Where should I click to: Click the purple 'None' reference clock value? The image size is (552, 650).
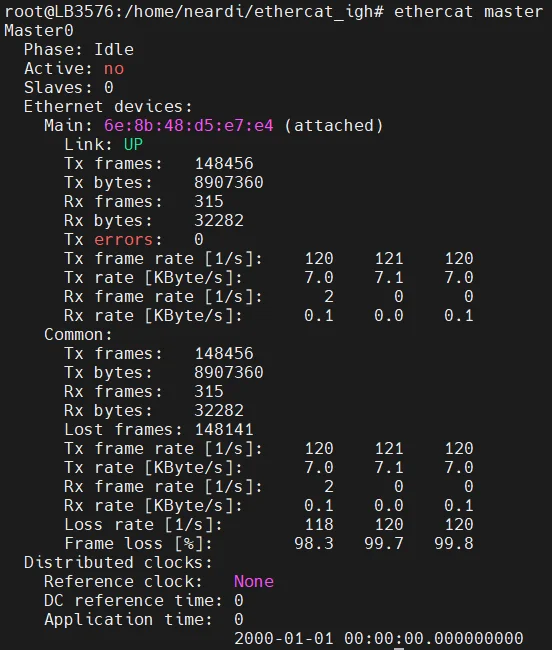(254, 582)
